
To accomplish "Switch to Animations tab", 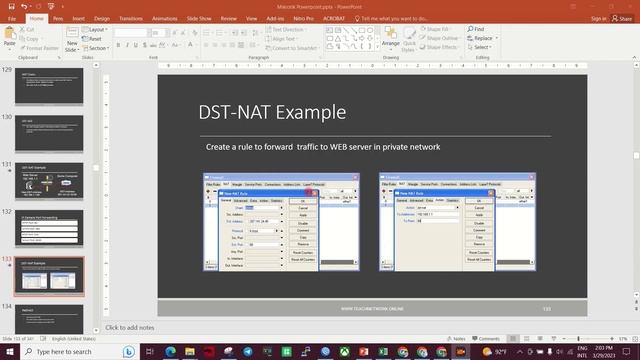I will click(x=164, y=18).
